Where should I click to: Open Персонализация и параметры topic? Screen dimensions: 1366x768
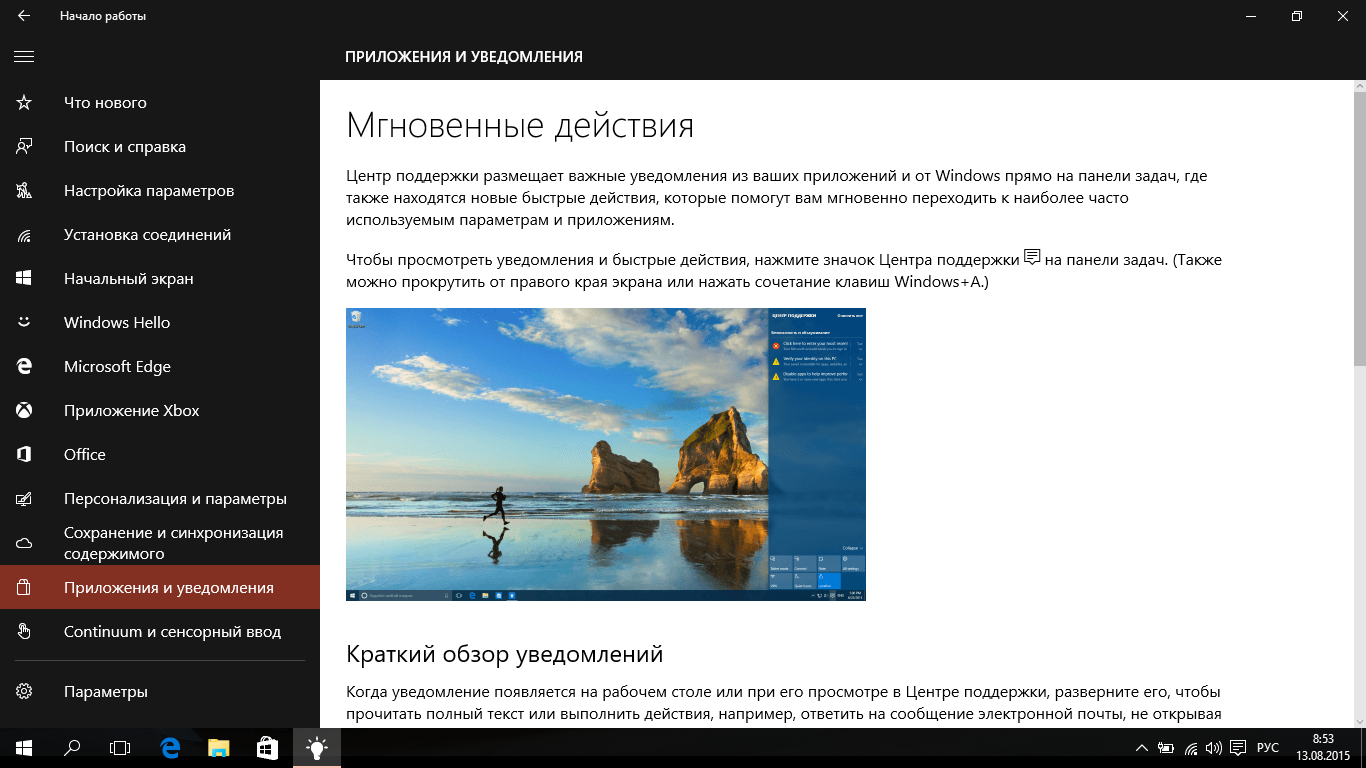pyautogui.click(x=160, y=499)
